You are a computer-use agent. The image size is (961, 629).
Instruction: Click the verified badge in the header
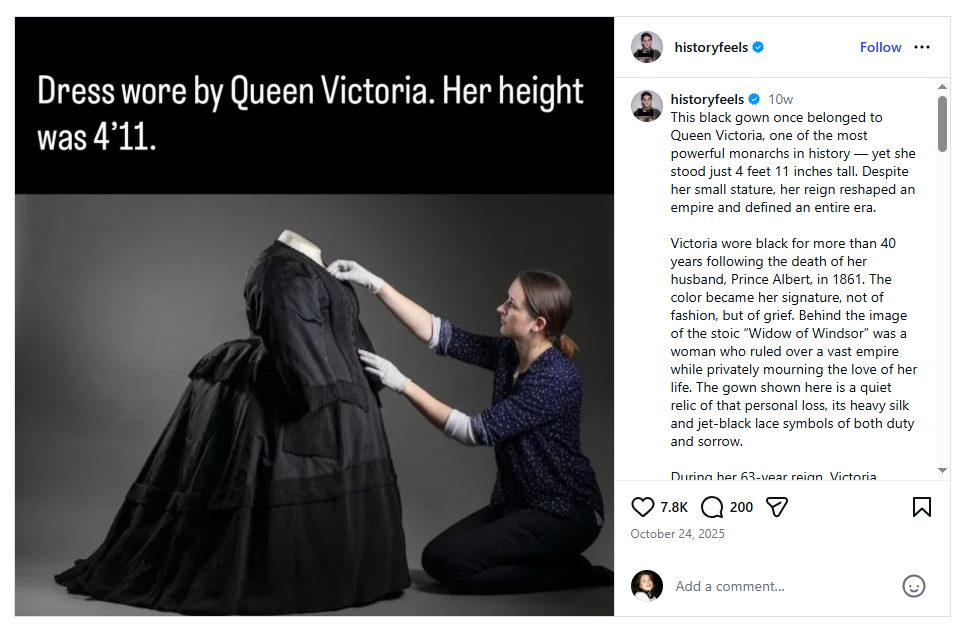[758, 47]
